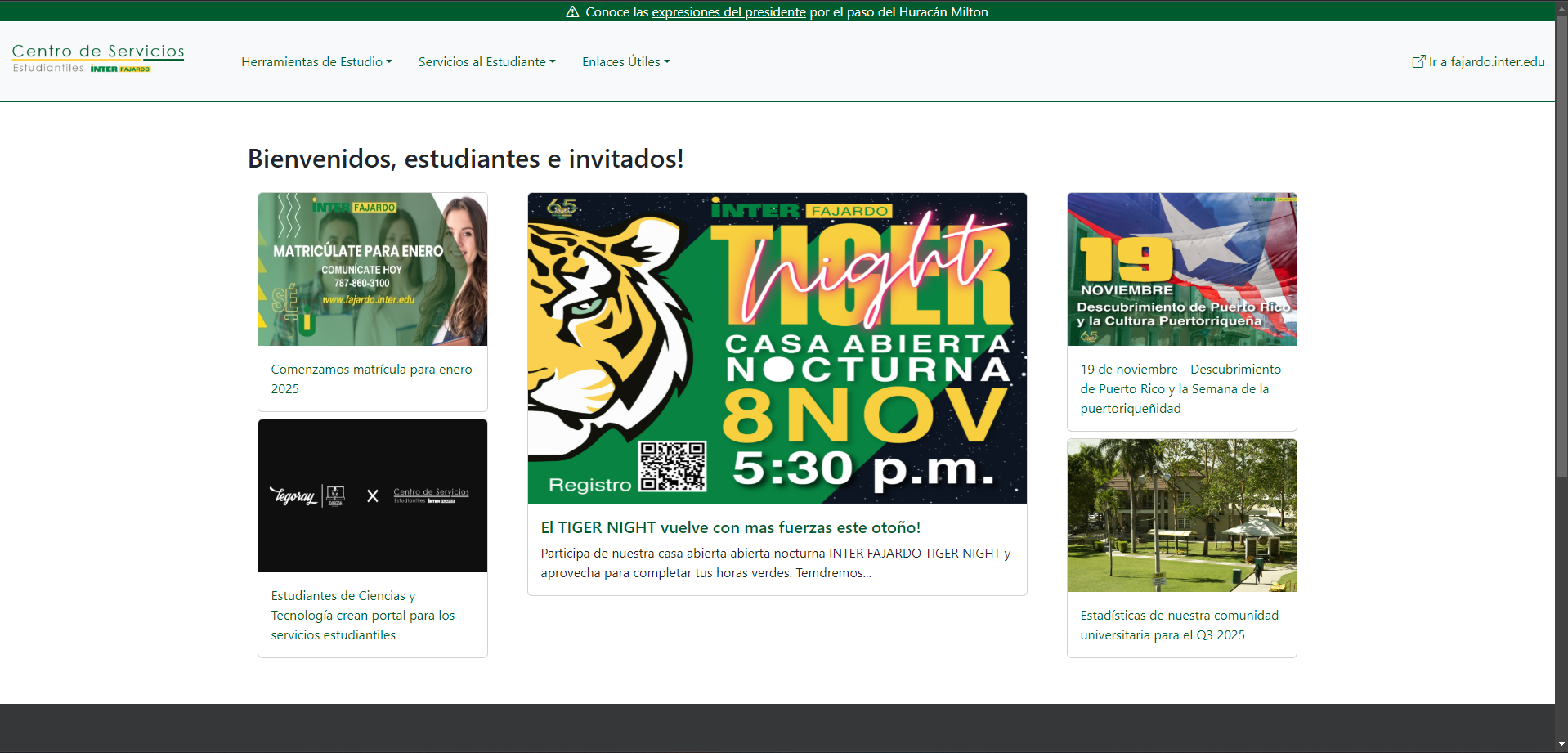
Task: Click the tiger illustration on event banner
Action: click(605, 327)
